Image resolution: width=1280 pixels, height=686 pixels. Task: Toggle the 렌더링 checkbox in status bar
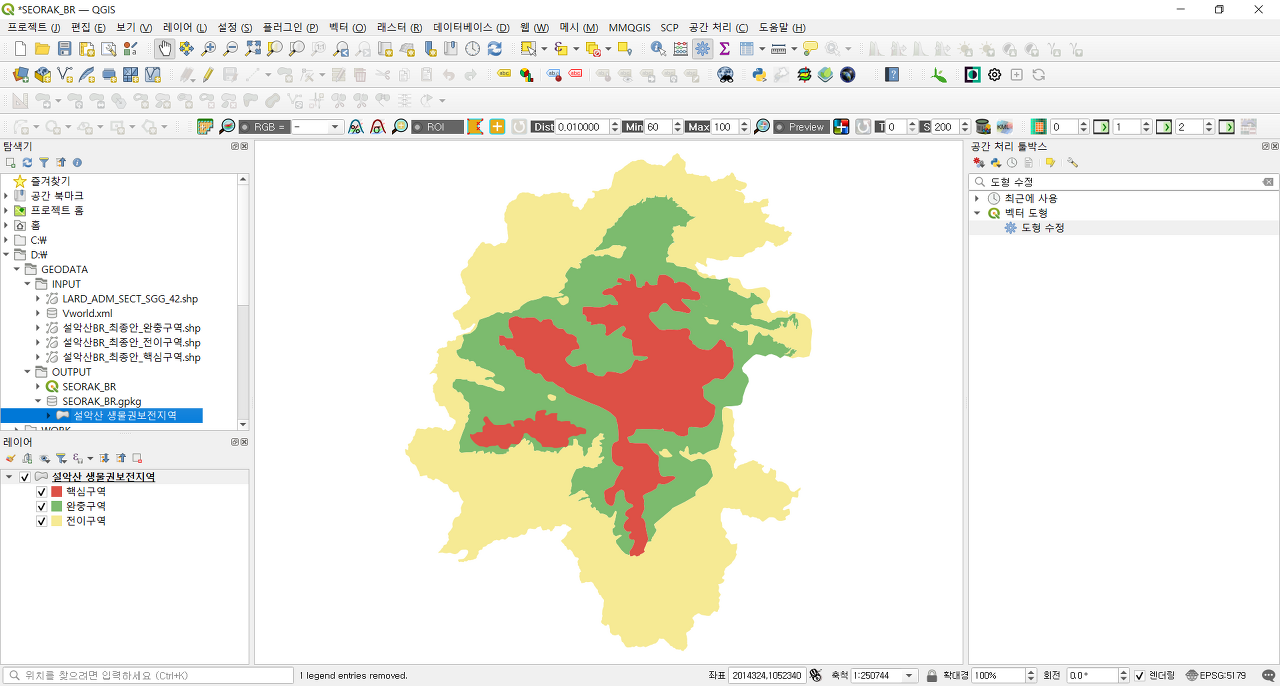[1139, 675]
